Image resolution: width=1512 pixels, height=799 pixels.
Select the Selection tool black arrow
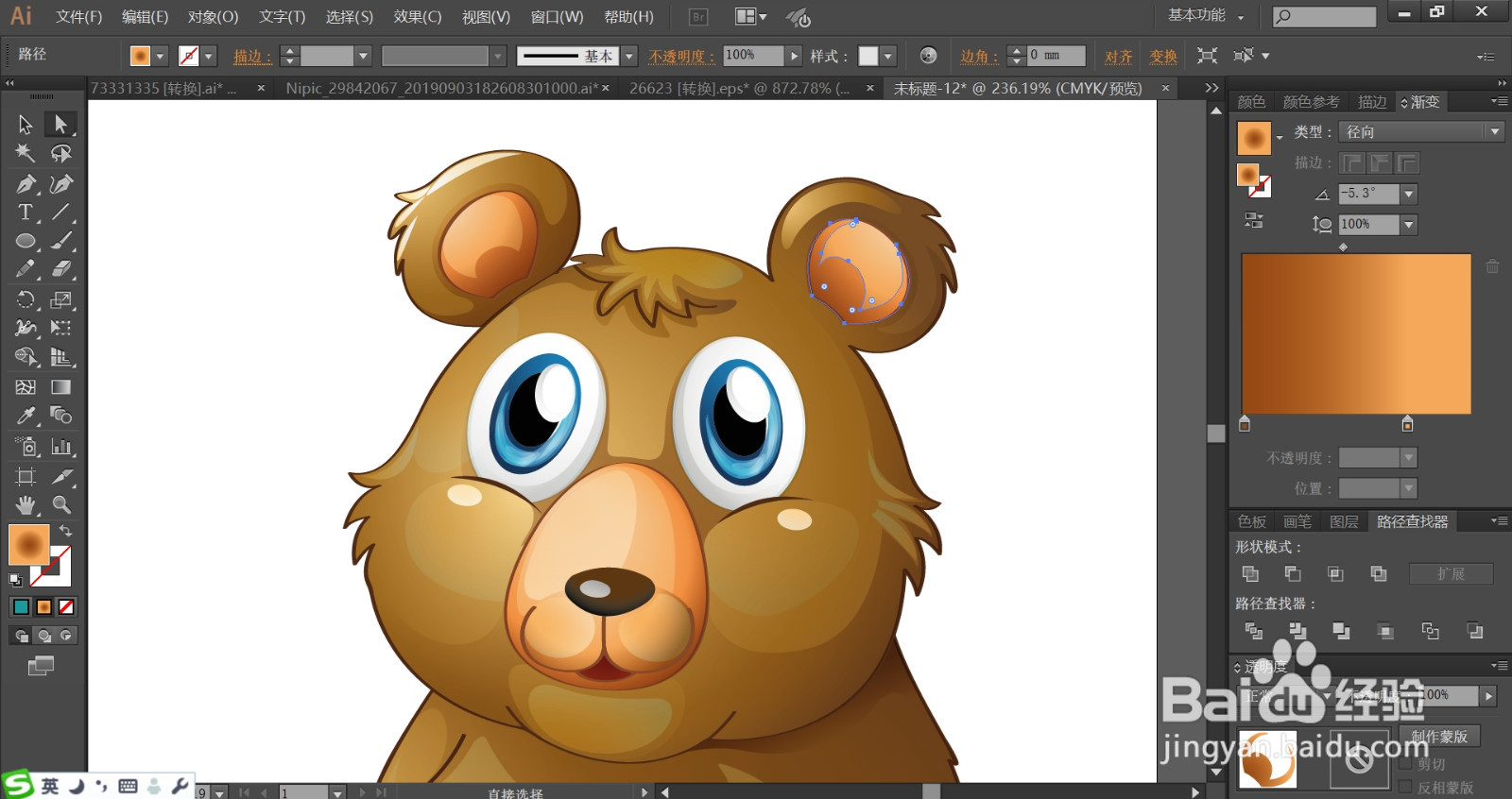pos(26,125)
